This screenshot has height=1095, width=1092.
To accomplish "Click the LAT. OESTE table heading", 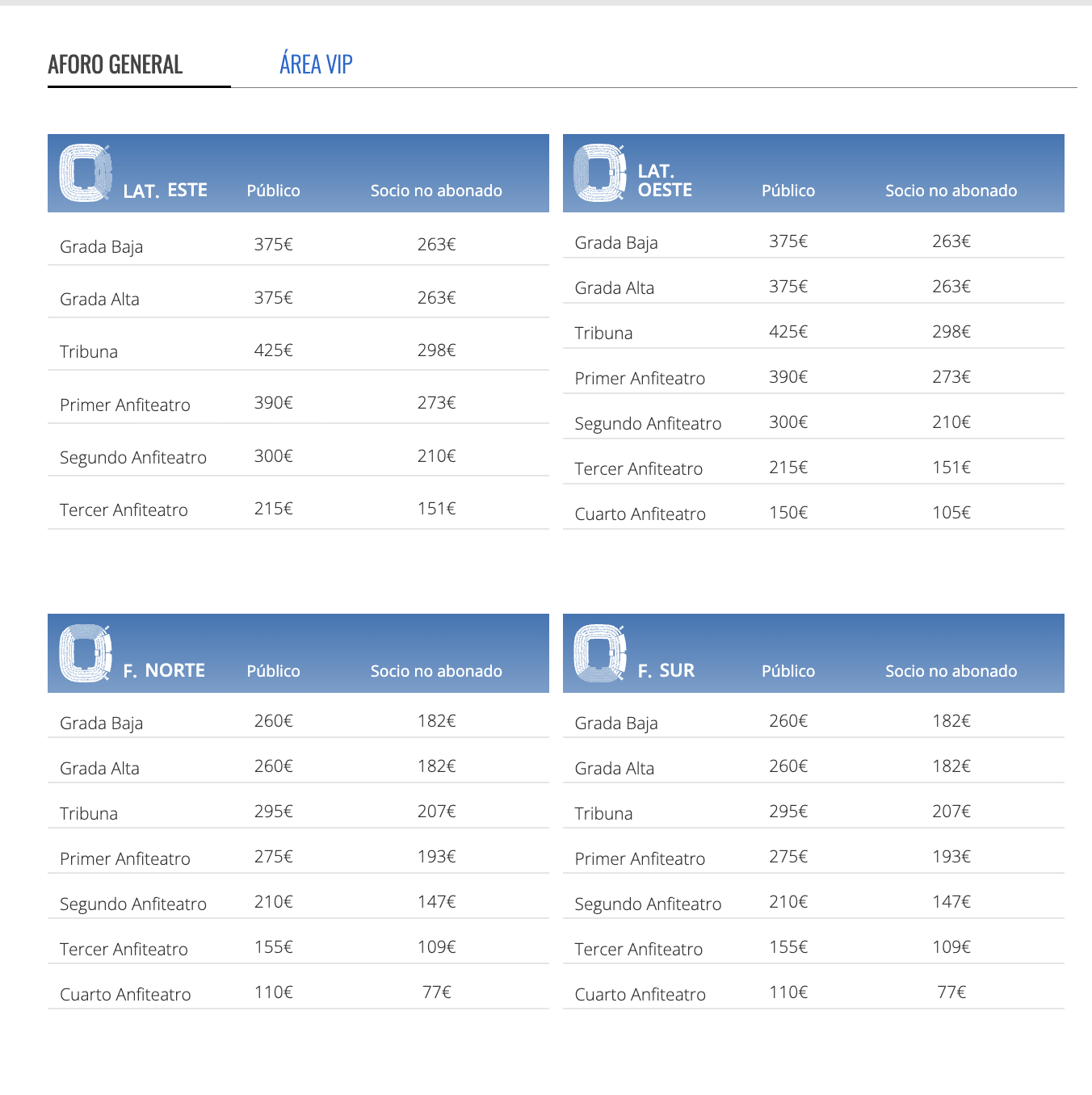I will click(665, 181).
